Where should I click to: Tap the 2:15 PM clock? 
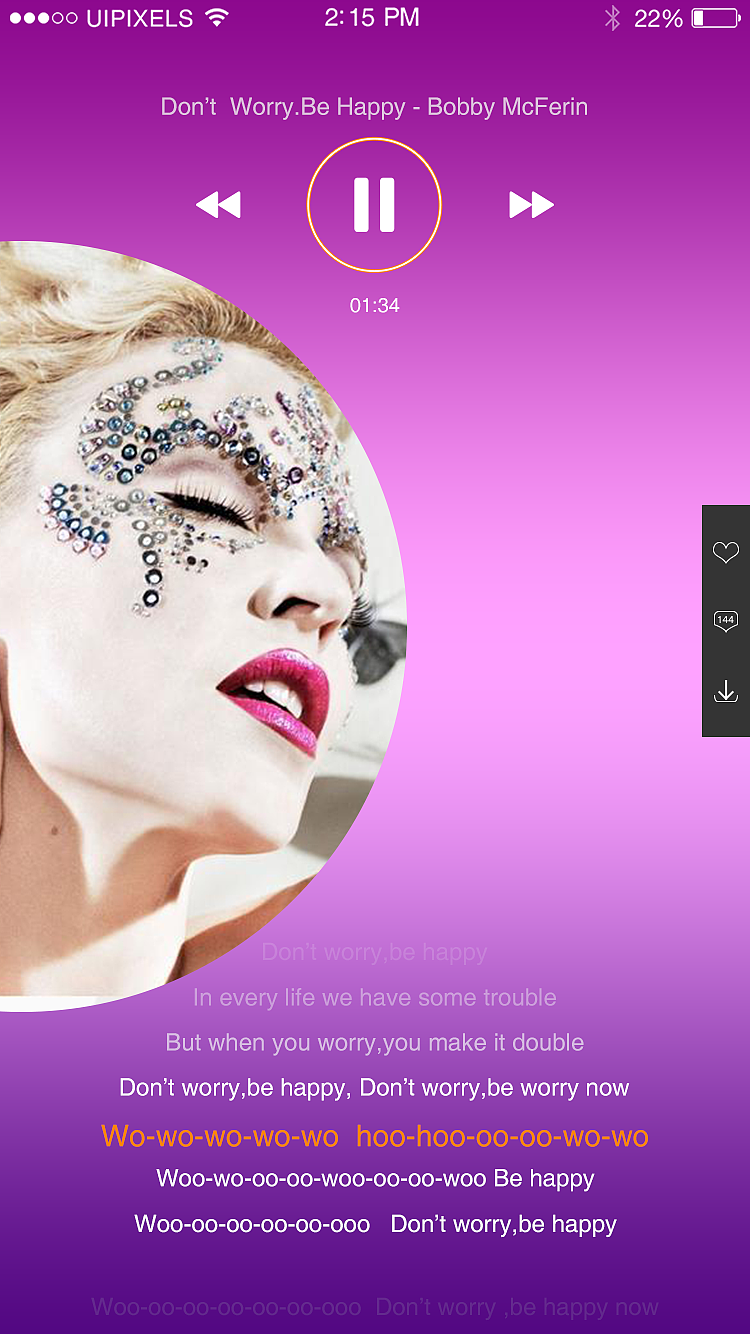(x=372, y=18)
